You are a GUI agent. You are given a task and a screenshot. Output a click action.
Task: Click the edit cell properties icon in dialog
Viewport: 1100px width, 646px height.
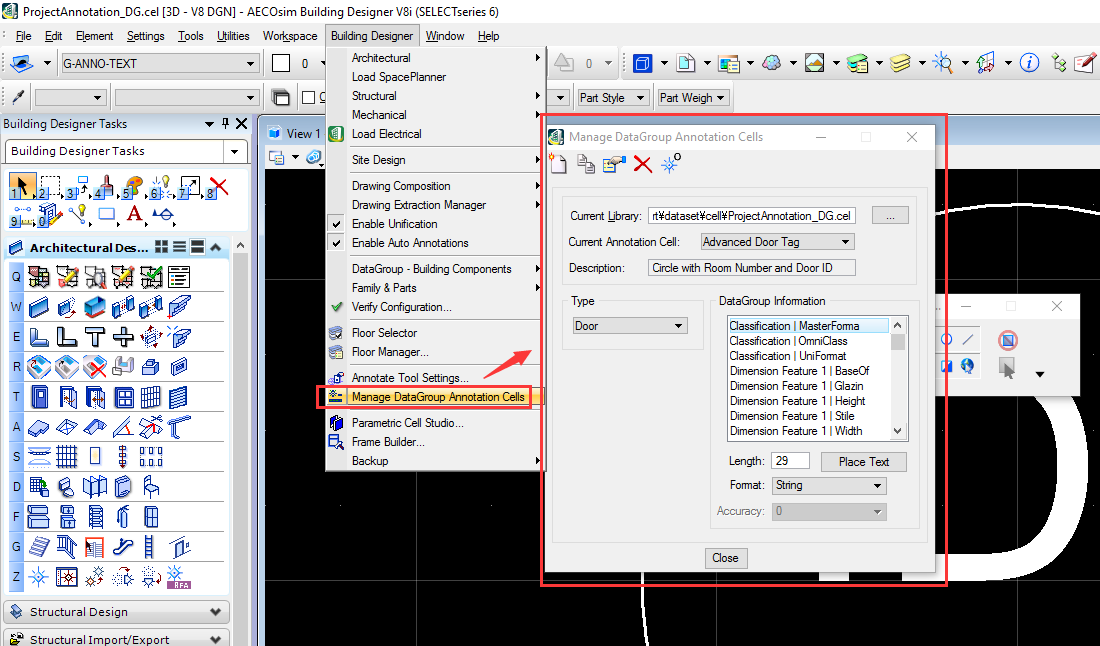pos(614,164)
